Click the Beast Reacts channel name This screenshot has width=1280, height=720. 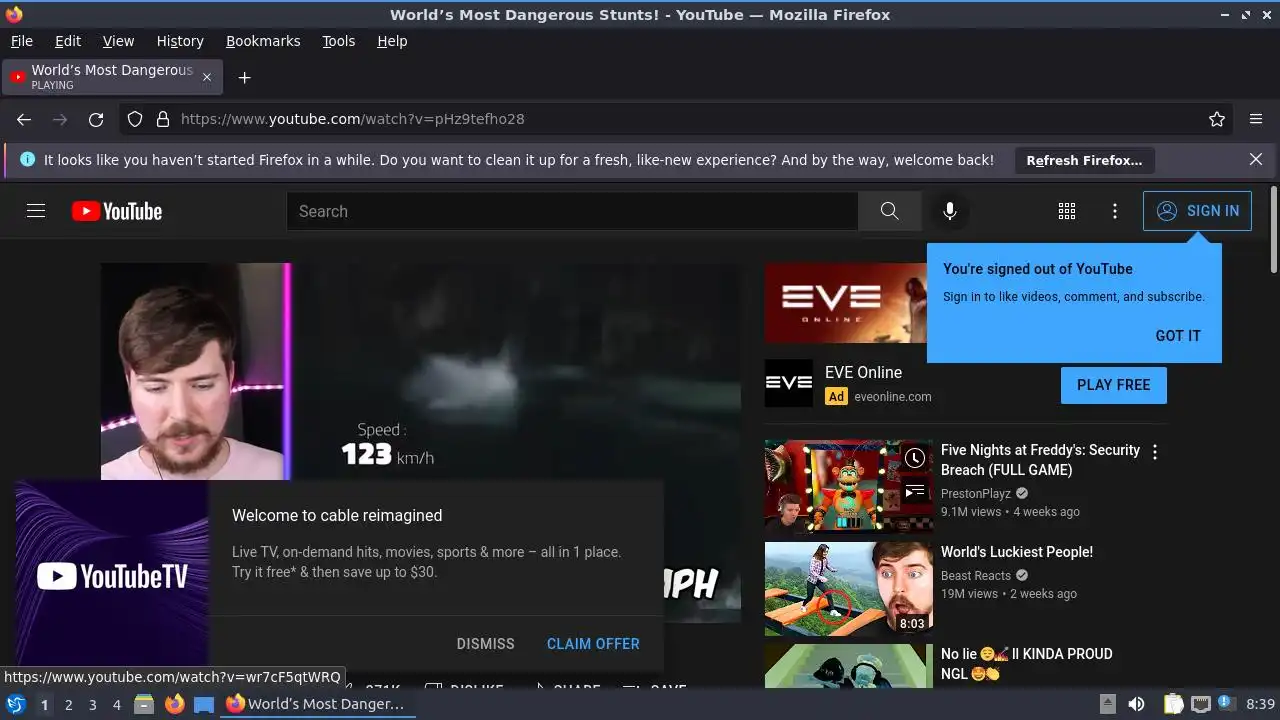click(x=976, y=575)
